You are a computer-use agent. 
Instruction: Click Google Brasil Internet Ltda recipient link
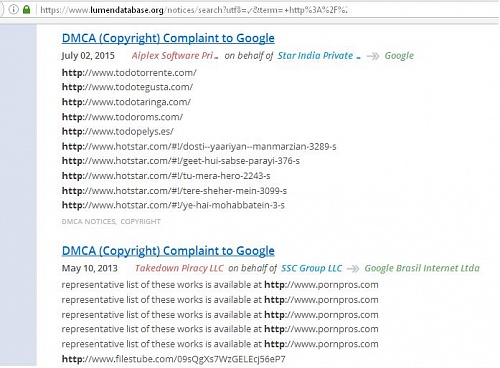[x=422, y=268]
